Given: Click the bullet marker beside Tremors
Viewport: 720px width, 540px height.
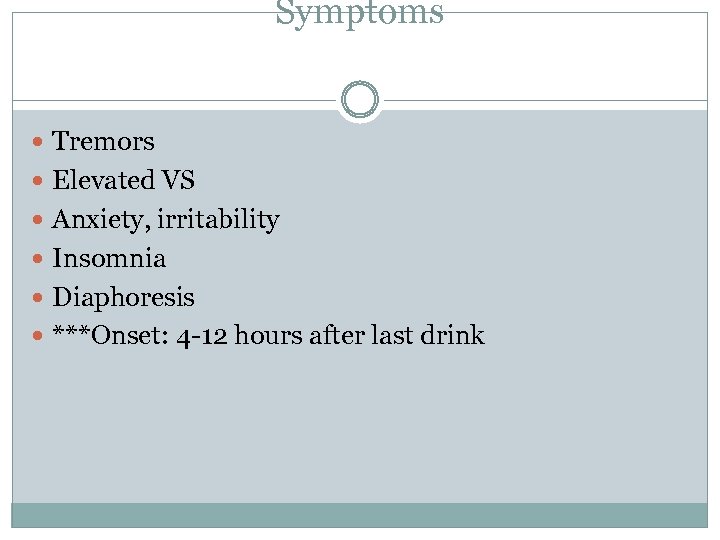Looking at the screenshot, I should (37, 143).
